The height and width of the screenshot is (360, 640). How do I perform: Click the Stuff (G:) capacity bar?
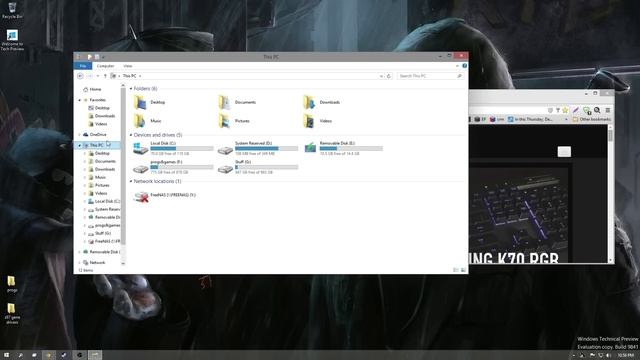tap(267, 167)
